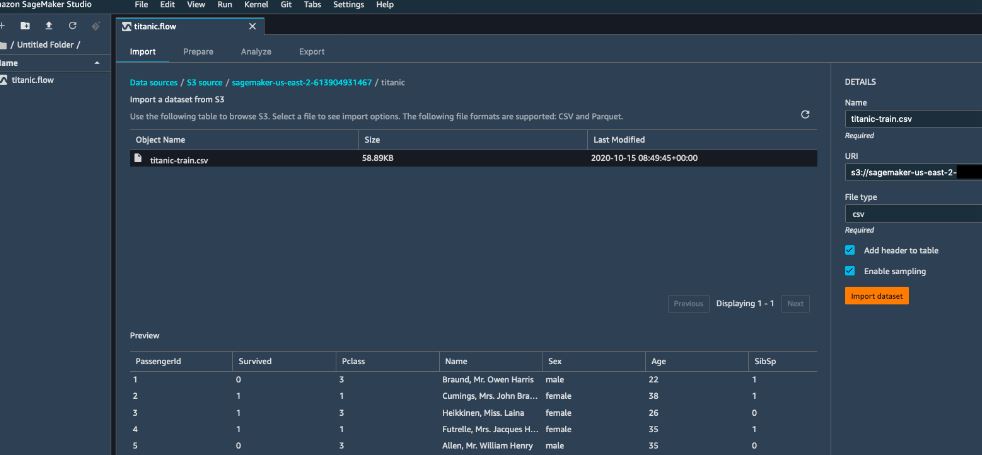Click the 2020-10-15 last modified timestamp
Image resolution: width=982 pixels, height=455 pixels.
[644, 158]
